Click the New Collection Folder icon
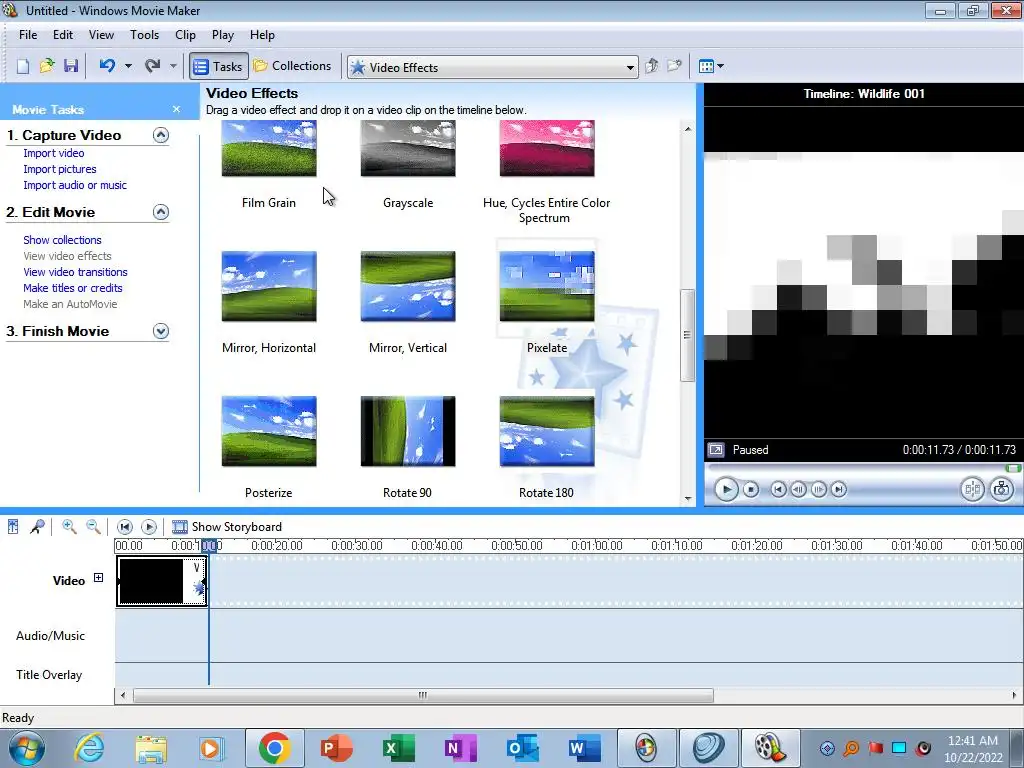This screenshot has width=1024, height=768. 674,66
